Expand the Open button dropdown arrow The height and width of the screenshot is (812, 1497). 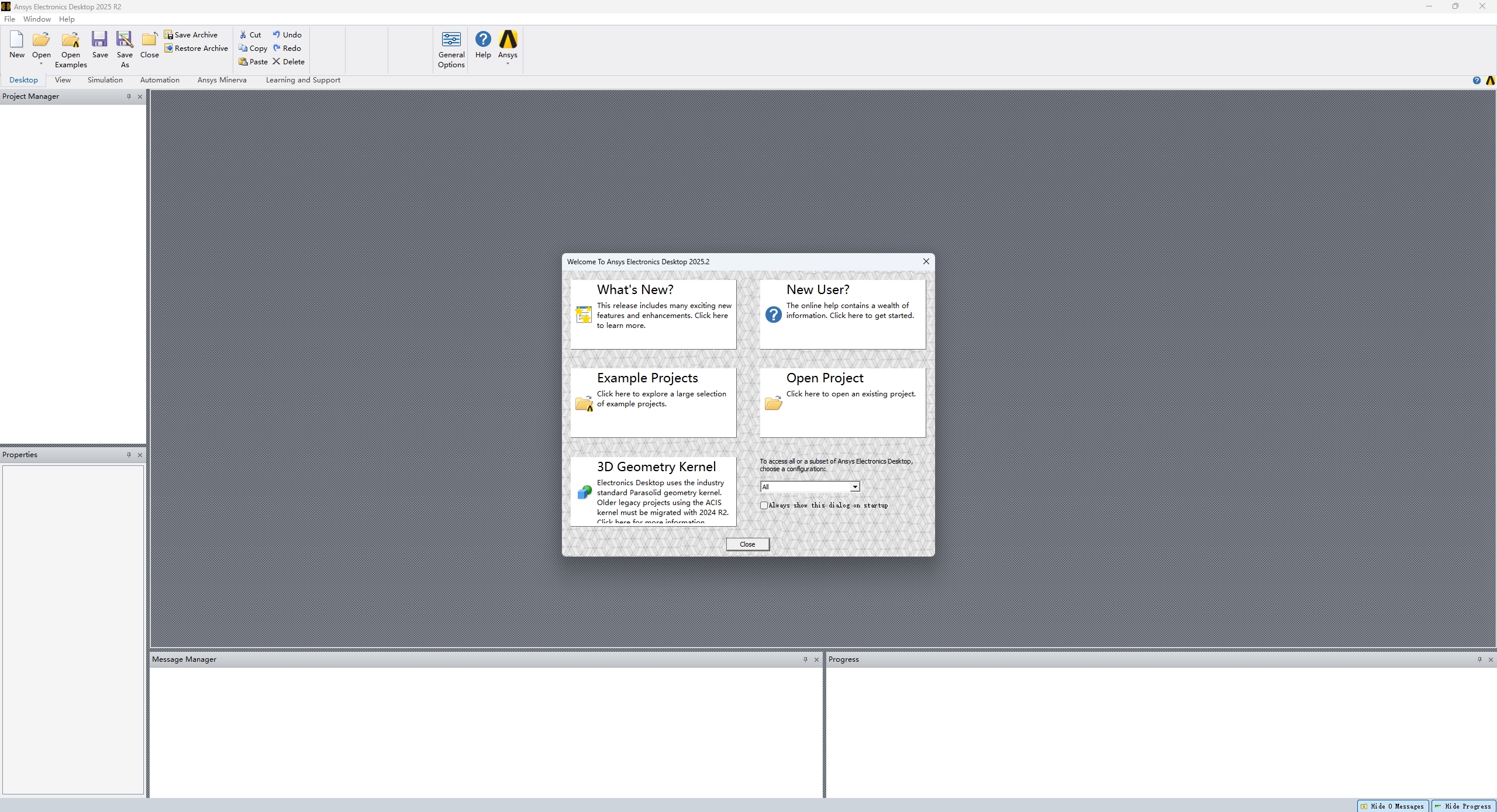click(41, 64)
